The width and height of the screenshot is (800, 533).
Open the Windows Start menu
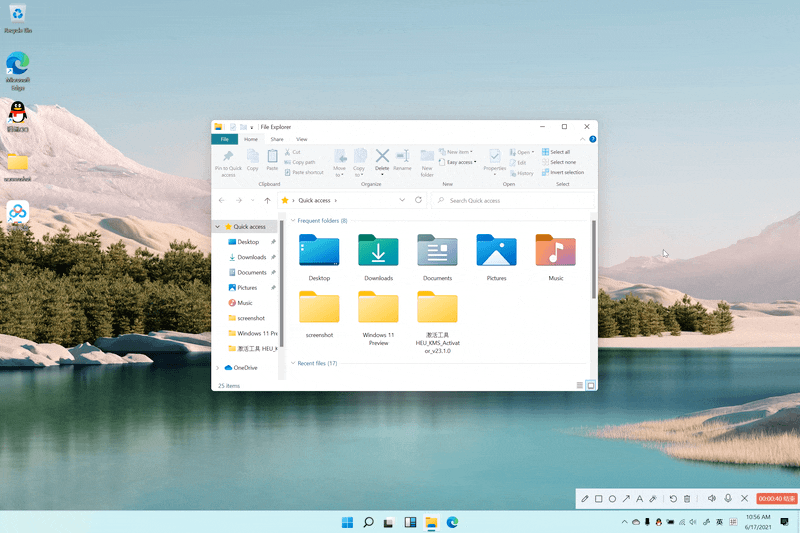(347, 522)
